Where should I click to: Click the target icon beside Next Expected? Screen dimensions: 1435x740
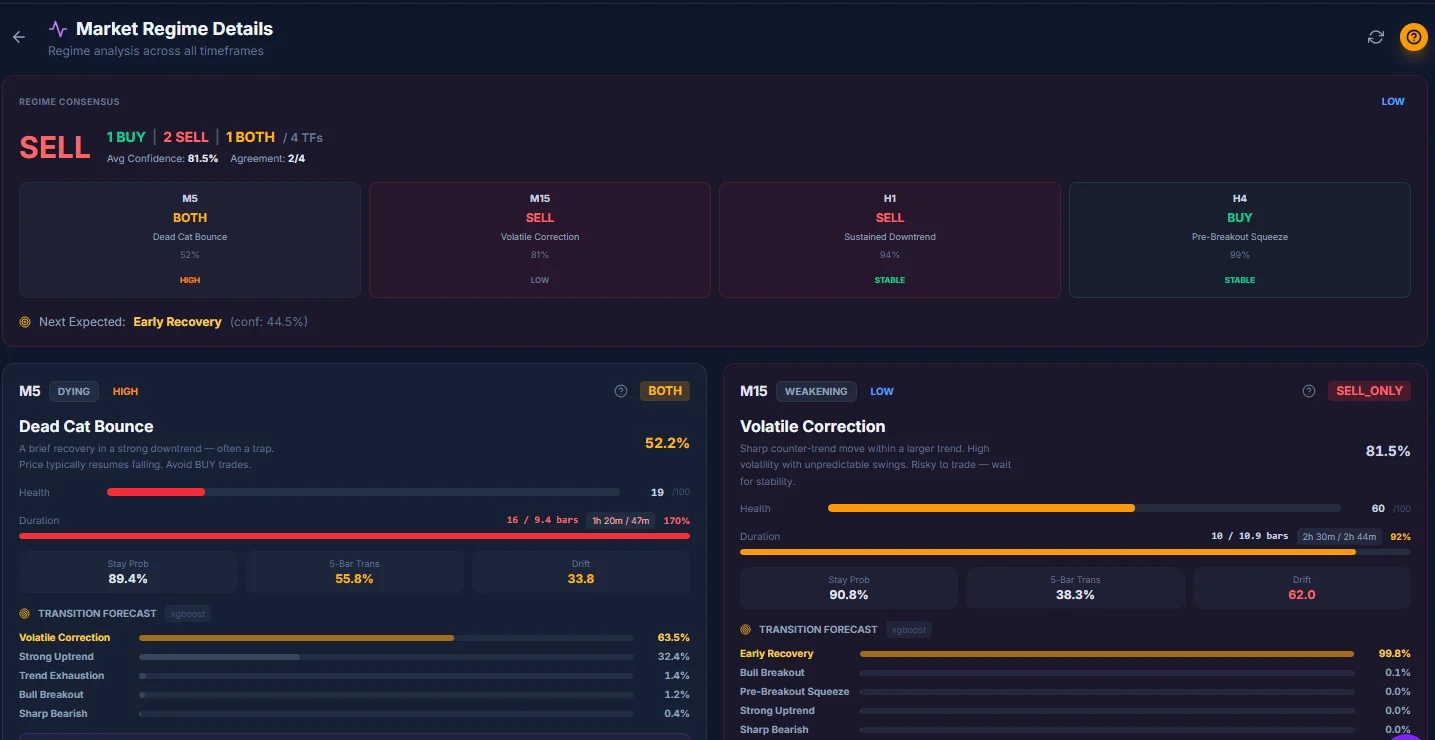click(25, 322)
